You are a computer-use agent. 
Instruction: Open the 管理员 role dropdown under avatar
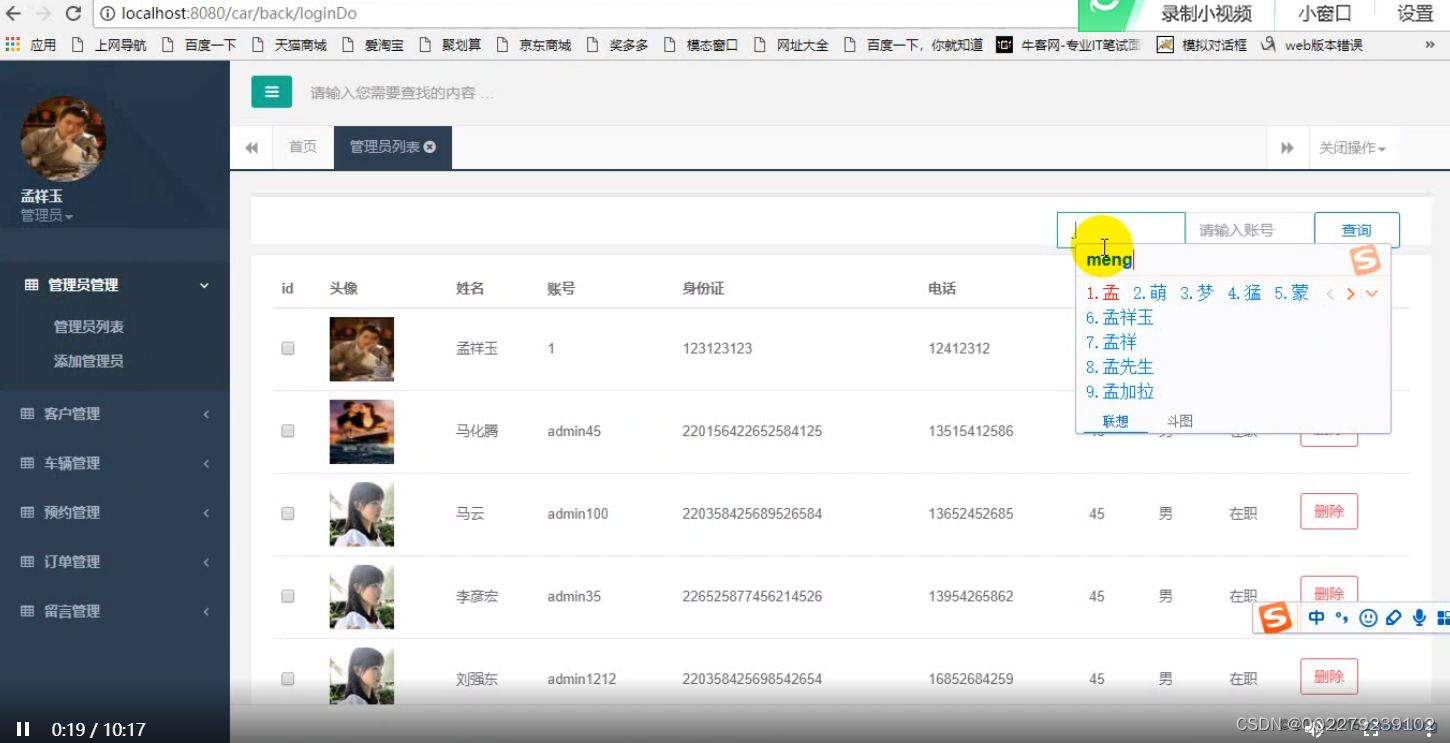click(45, 215)
